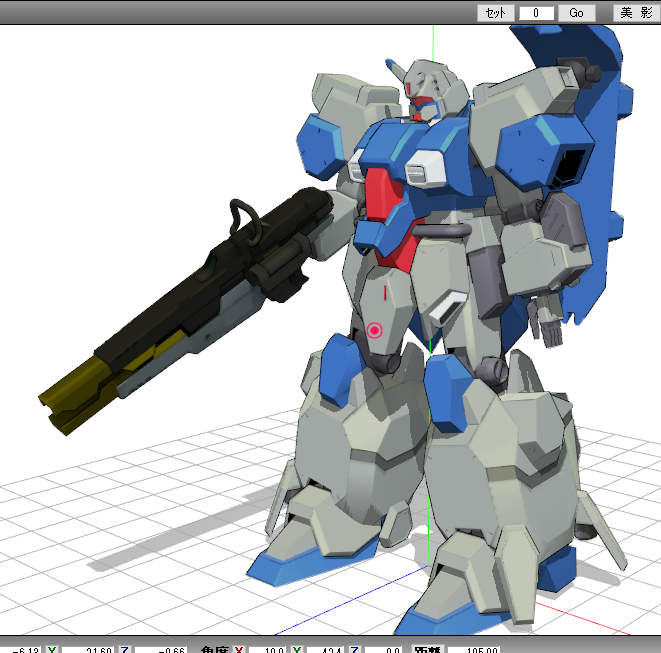
Task: Click the セット (Set) button
Action: click(x=496, y=13)
